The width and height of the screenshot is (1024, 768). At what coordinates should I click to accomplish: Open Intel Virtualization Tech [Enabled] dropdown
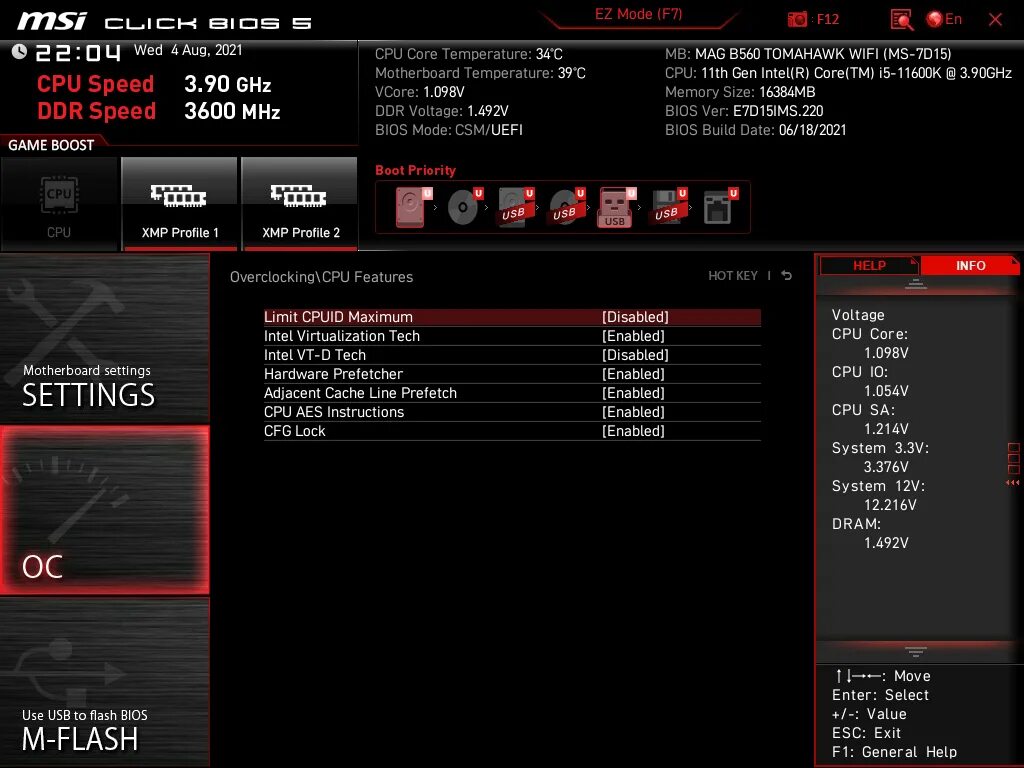pyautogui.click(x=633, y=336)
